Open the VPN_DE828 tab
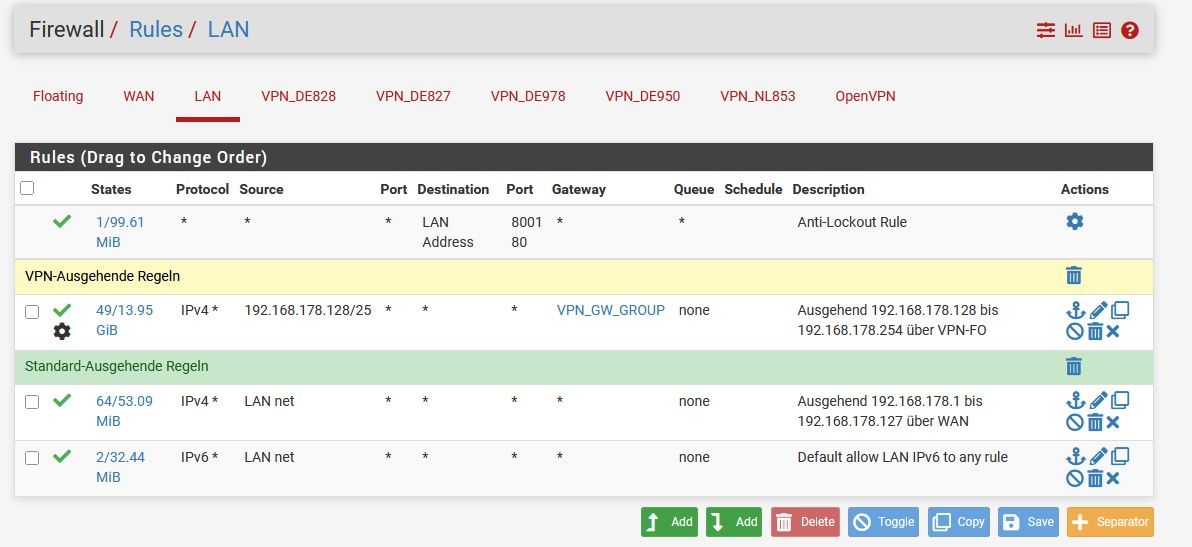1192x547 pixels. pyautogui.click(x=299, y=96)
